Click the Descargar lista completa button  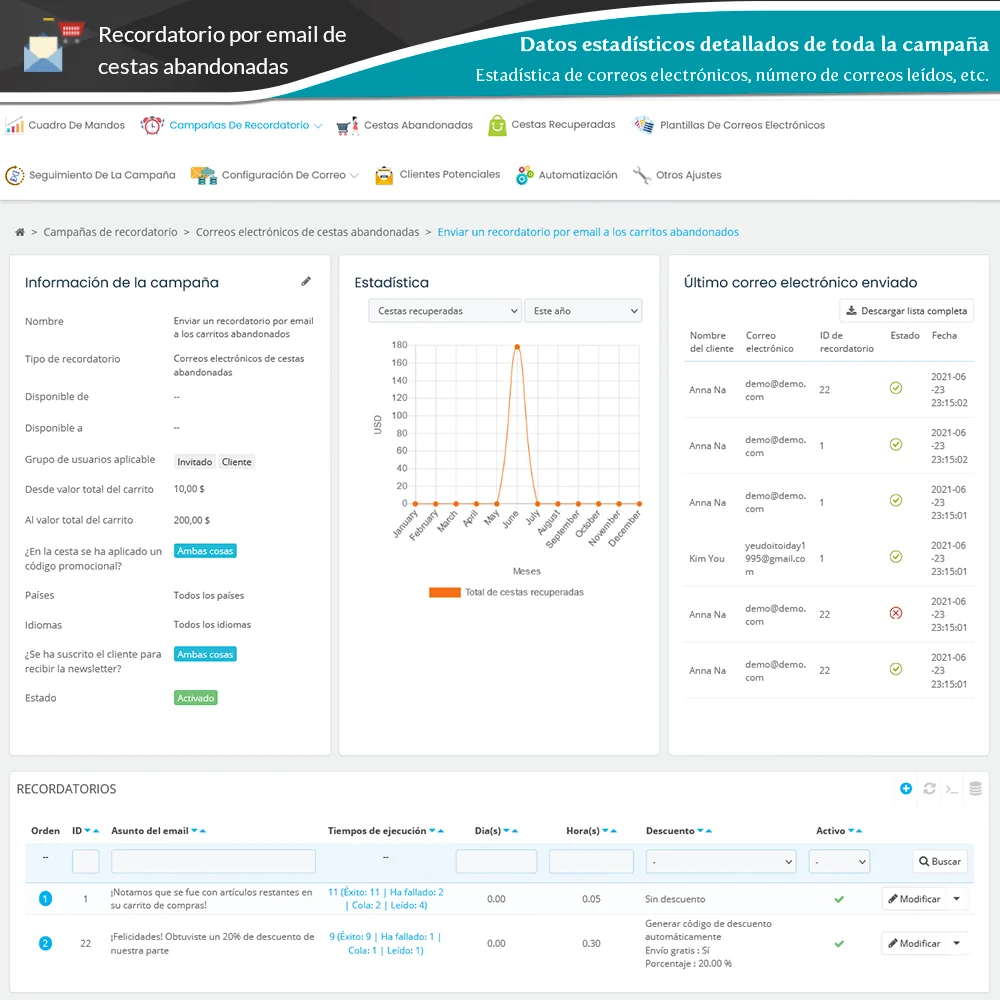(906, 310)
